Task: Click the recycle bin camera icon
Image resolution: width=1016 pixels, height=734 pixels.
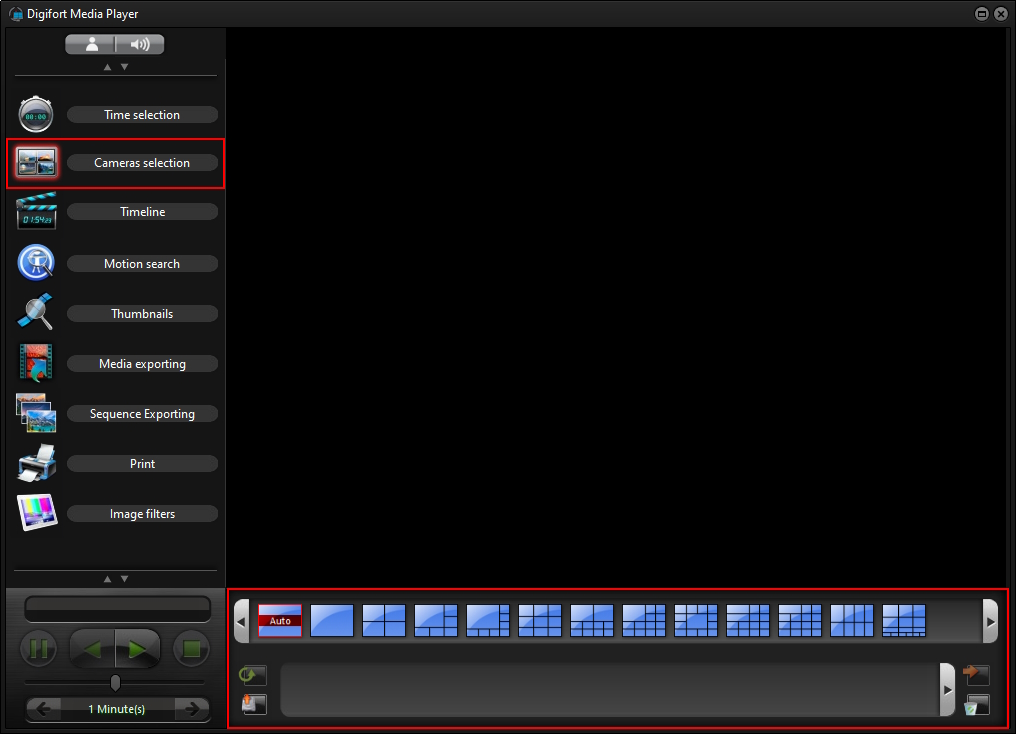Action: click(976, 704)
